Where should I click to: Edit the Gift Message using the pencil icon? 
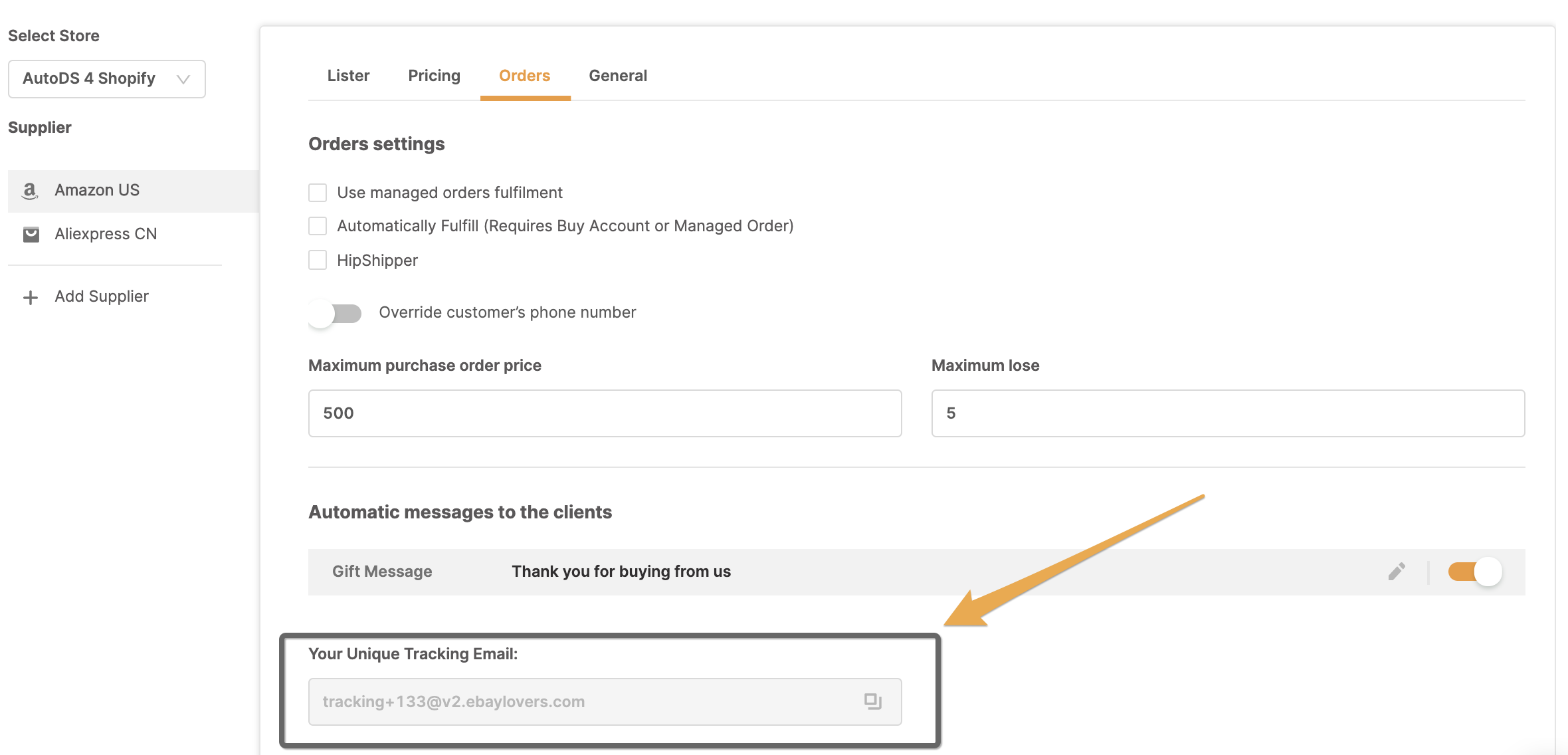[x=1397, y=571]
